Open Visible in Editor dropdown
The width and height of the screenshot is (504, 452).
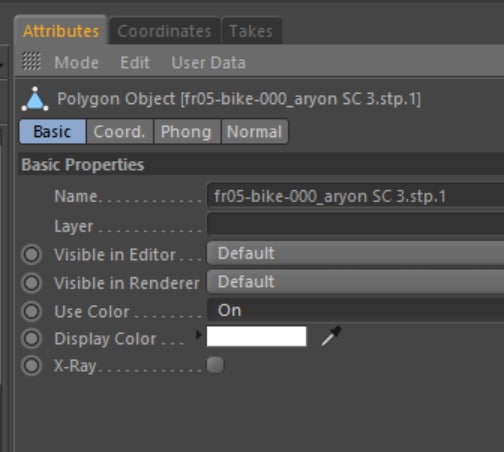(355, 253)
